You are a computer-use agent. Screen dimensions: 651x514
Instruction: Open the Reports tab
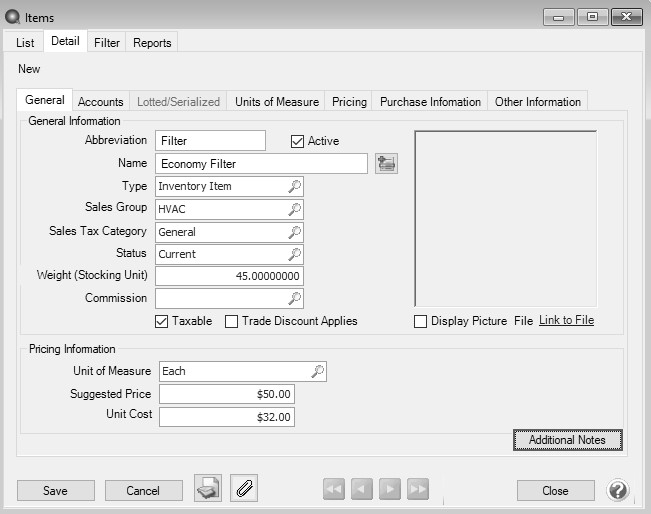152,43
